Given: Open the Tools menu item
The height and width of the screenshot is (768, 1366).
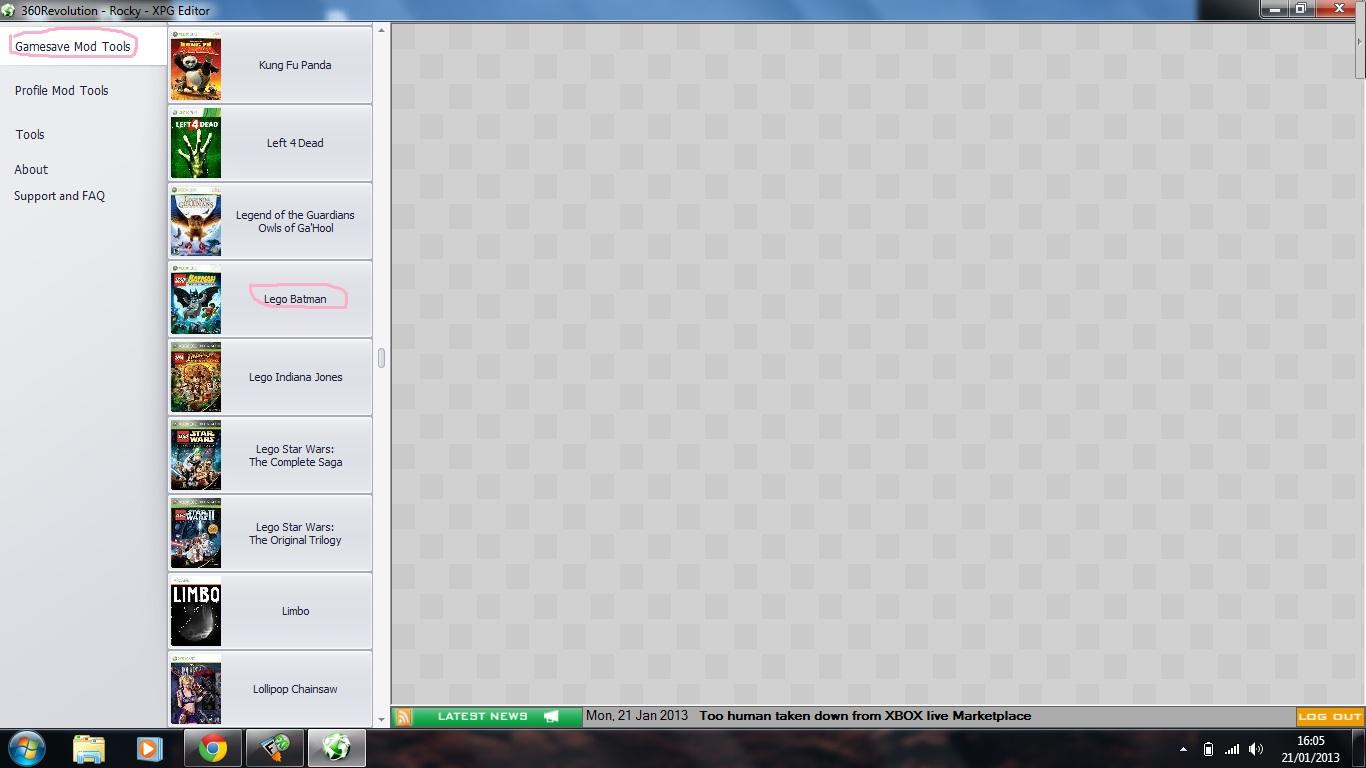Looking at the screenshot, I should pyautogui.click(x=30, y=134).
